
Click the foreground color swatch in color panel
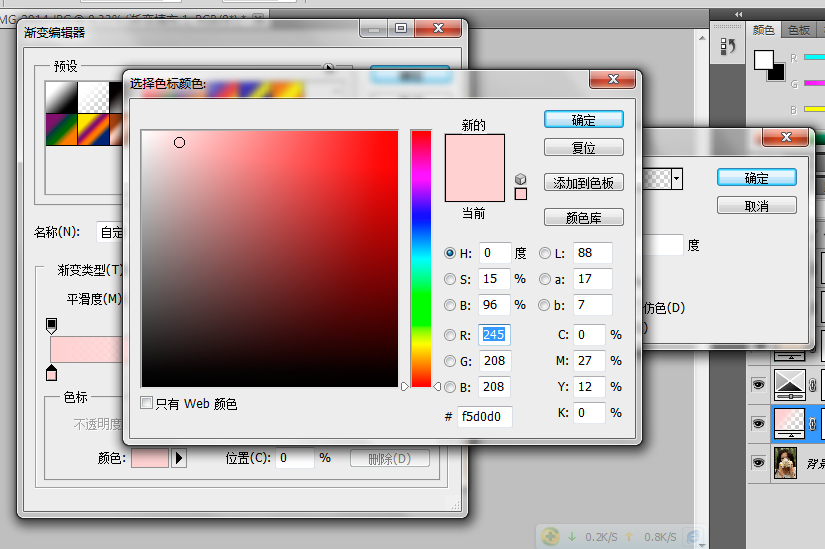pyautogui.click(x=763, y=59)
